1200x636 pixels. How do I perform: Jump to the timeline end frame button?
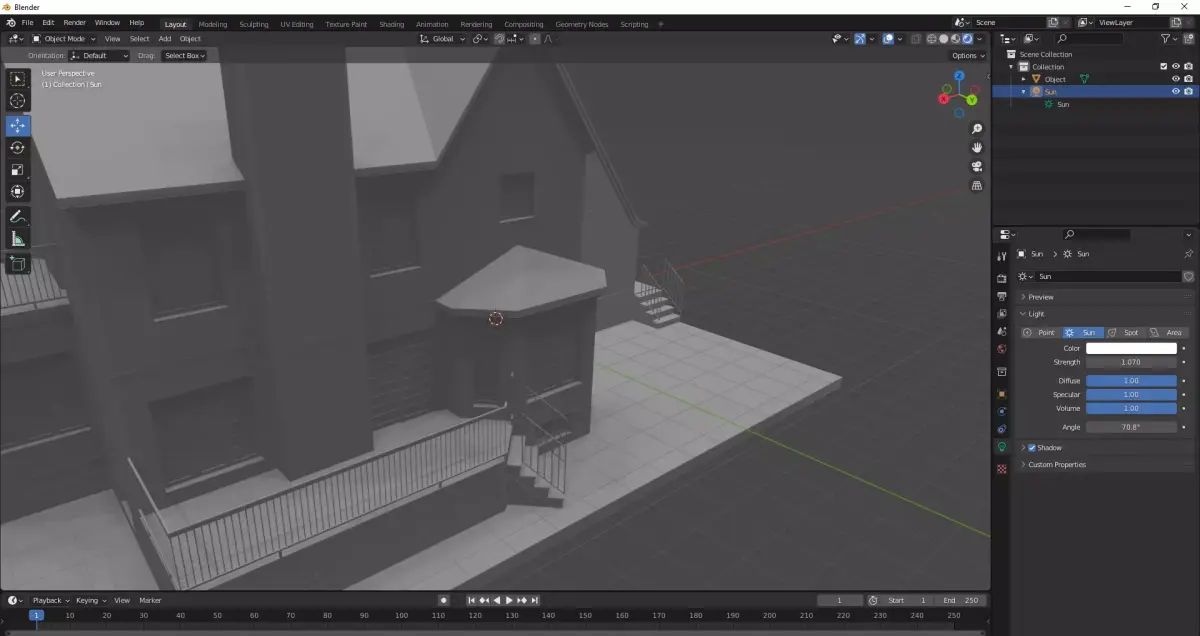tap(535, 600)
